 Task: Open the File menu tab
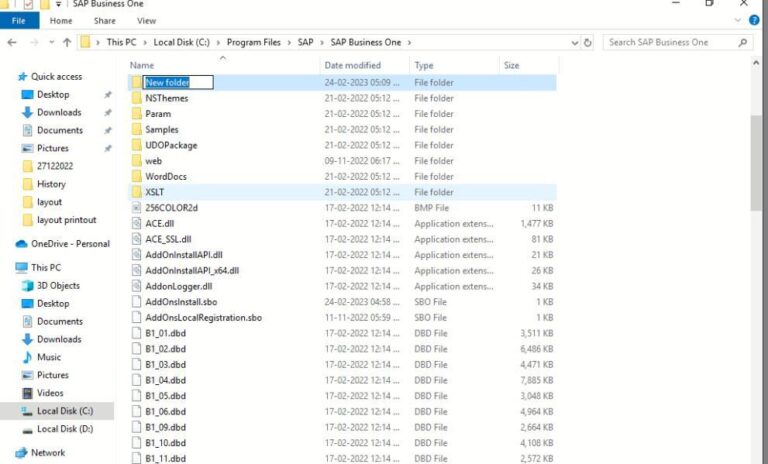pyautogui.click(x=19, y=21)
